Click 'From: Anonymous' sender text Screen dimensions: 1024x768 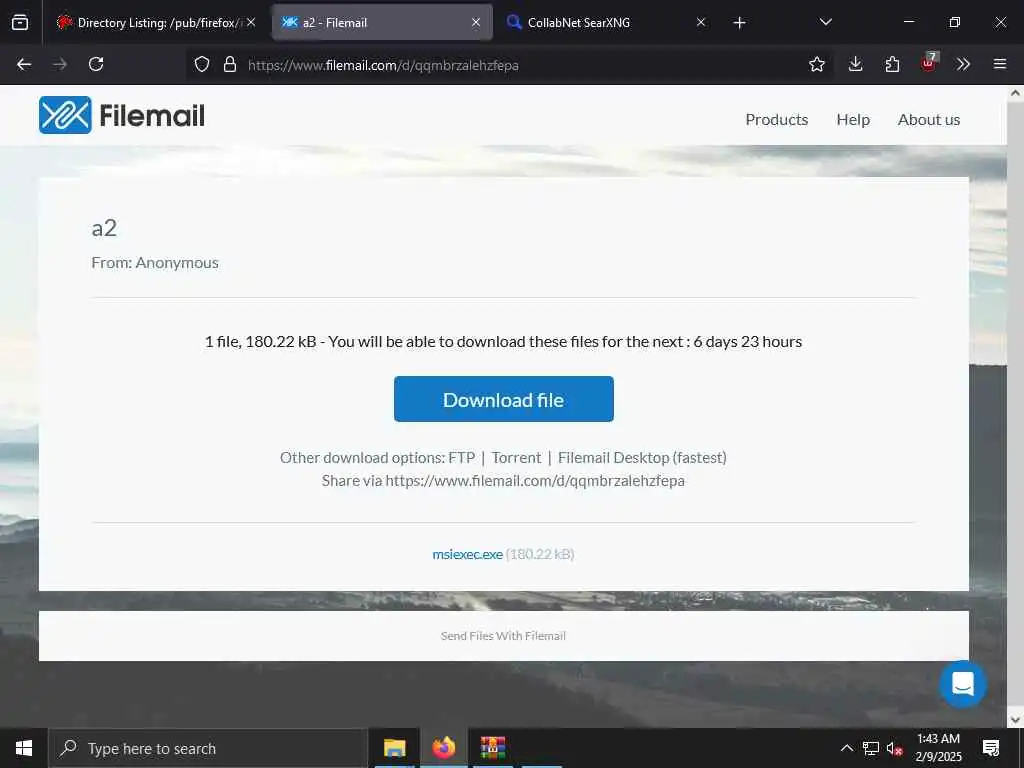[x=155, y=263]
